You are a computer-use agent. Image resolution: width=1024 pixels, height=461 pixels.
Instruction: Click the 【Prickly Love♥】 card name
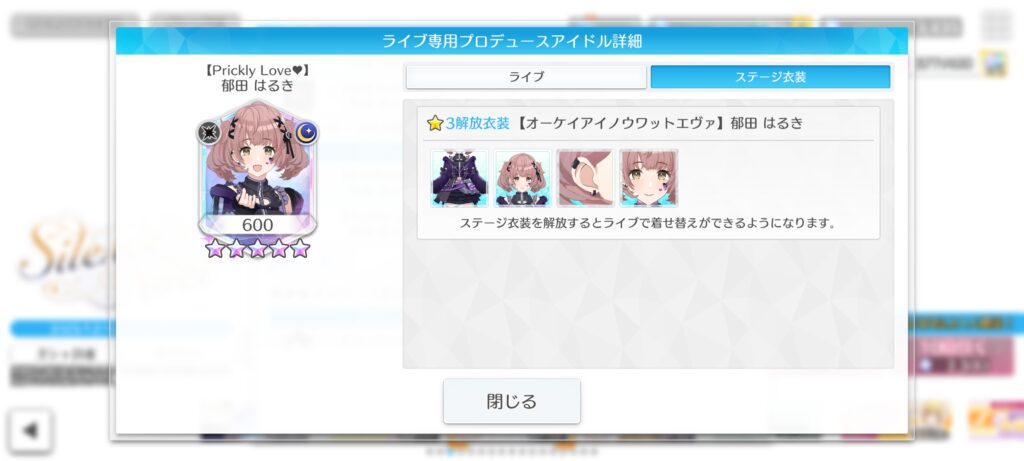[257, 71]
